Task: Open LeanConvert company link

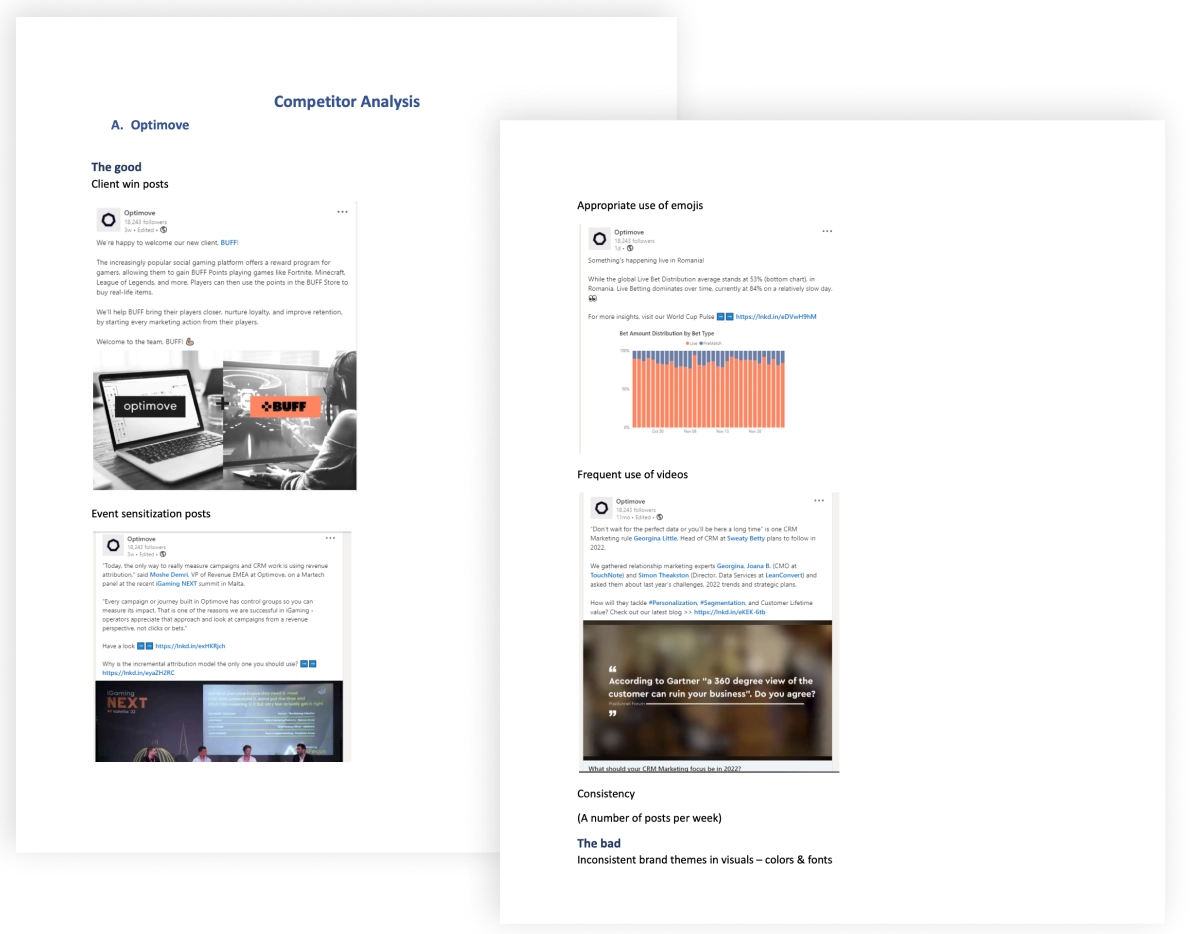Action: tap(784, 575)
